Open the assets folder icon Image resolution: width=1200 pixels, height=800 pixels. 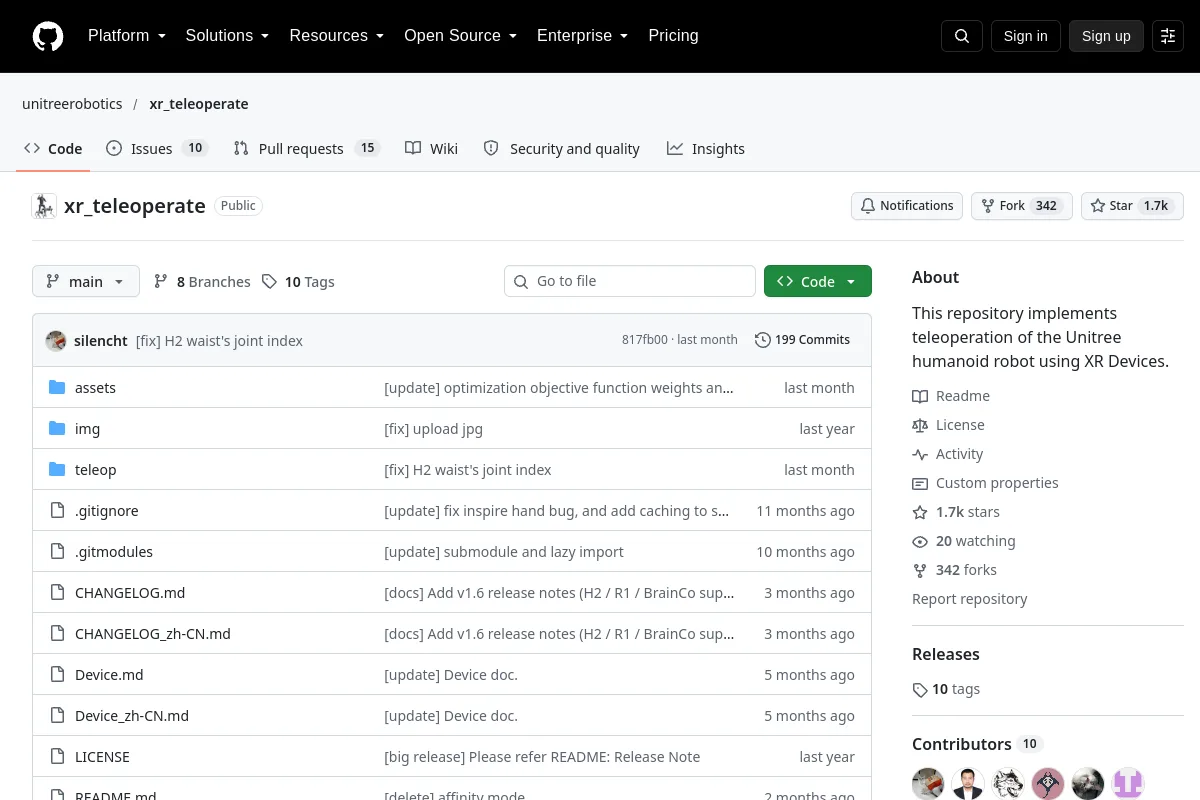[57, 388]
